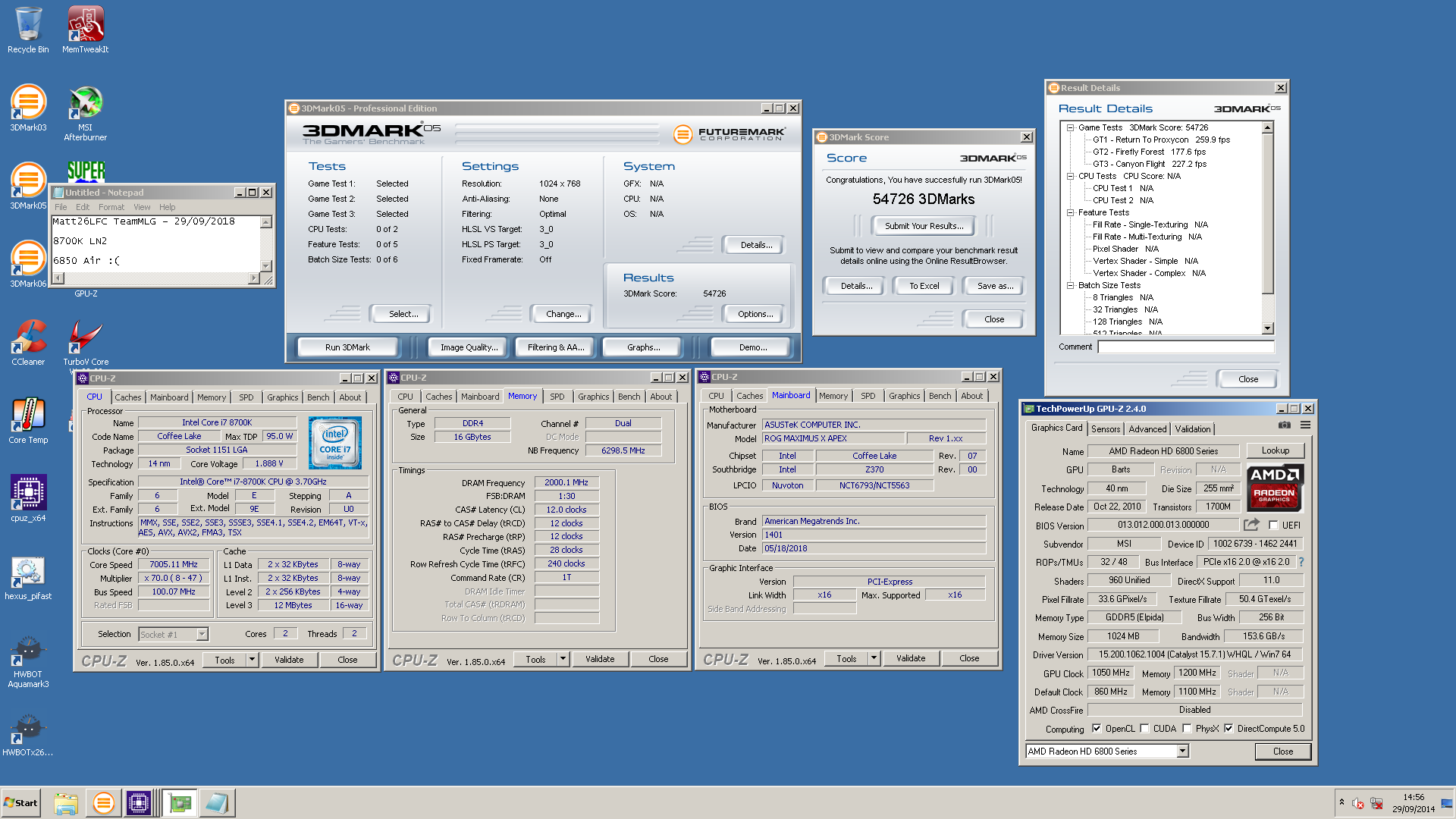Select the GT2 - Firefly Forest tree row
Image resolution: width=1456 pixels, height=819 pixels.
[x=1148, y=152]
